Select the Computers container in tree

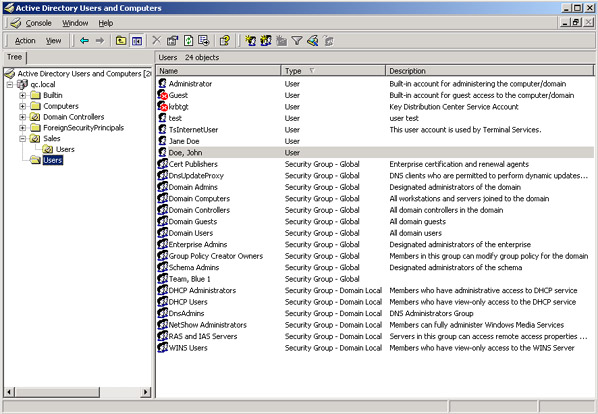click(61, 106)
